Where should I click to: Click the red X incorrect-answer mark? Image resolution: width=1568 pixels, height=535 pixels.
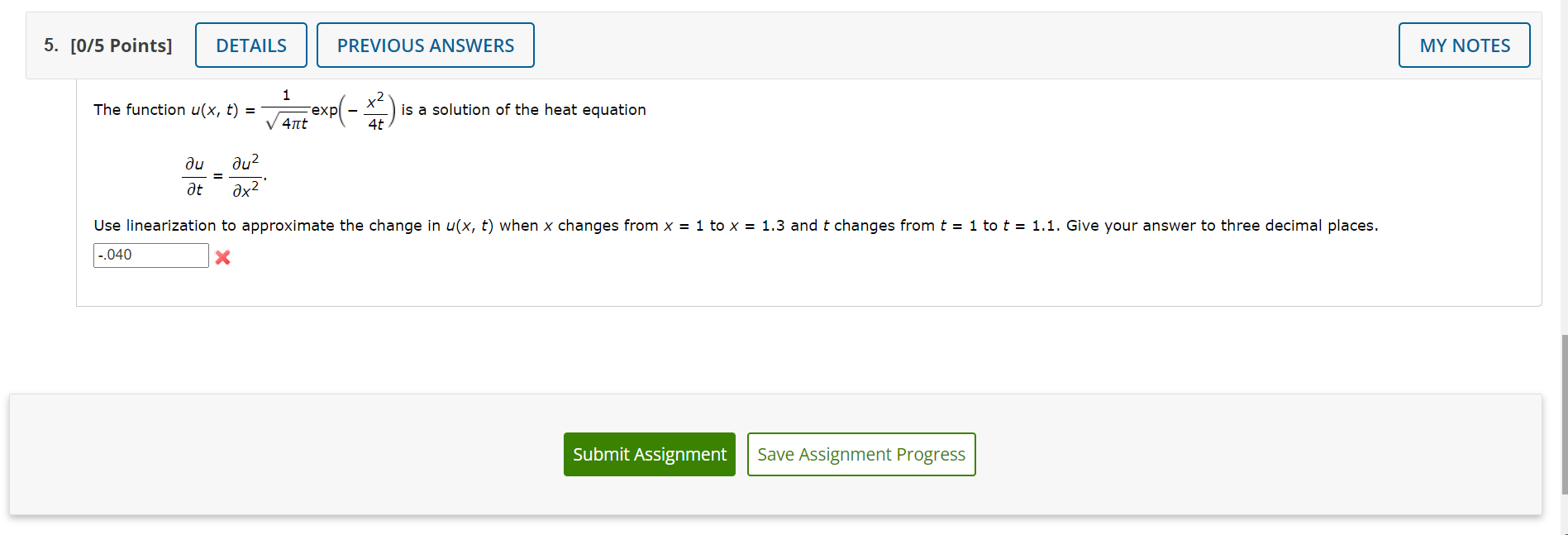click(222, 258)
